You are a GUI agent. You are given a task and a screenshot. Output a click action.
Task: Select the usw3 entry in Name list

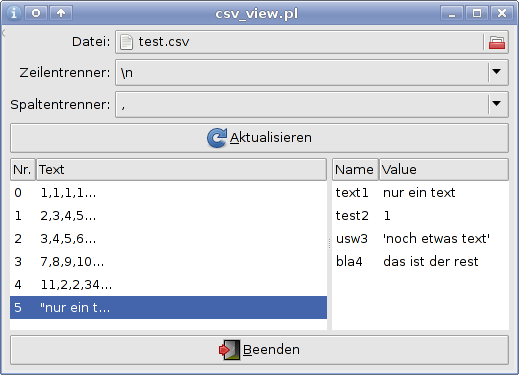click(352, 239)
